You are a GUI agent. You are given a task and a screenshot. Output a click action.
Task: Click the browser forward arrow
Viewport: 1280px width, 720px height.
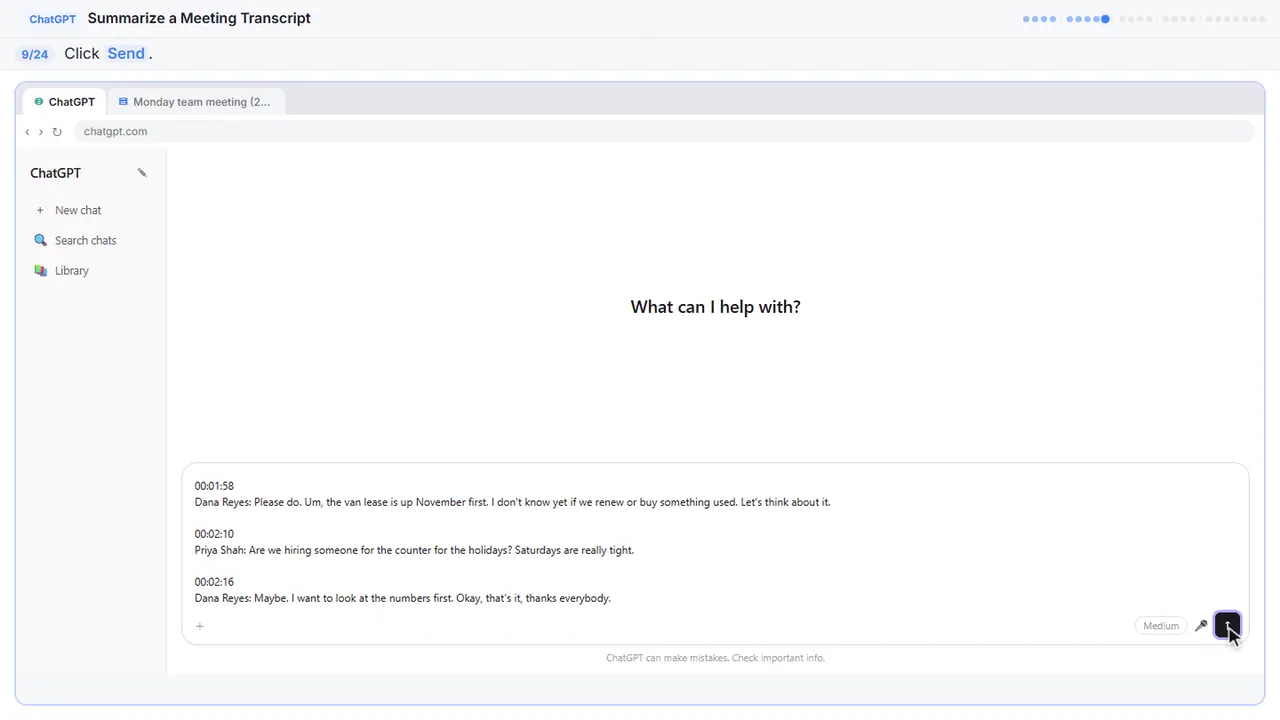[41, 132]
